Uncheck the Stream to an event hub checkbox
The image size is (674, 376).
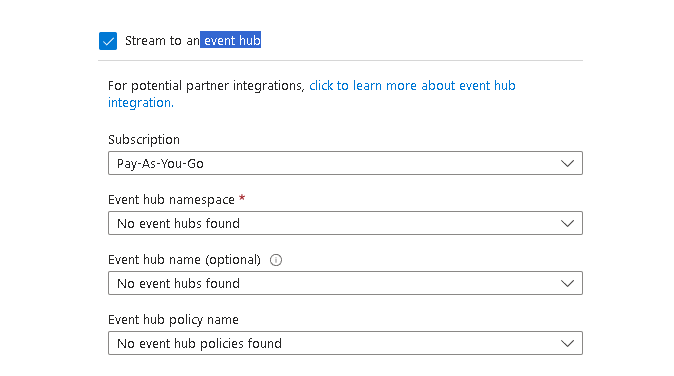point(108,41)
